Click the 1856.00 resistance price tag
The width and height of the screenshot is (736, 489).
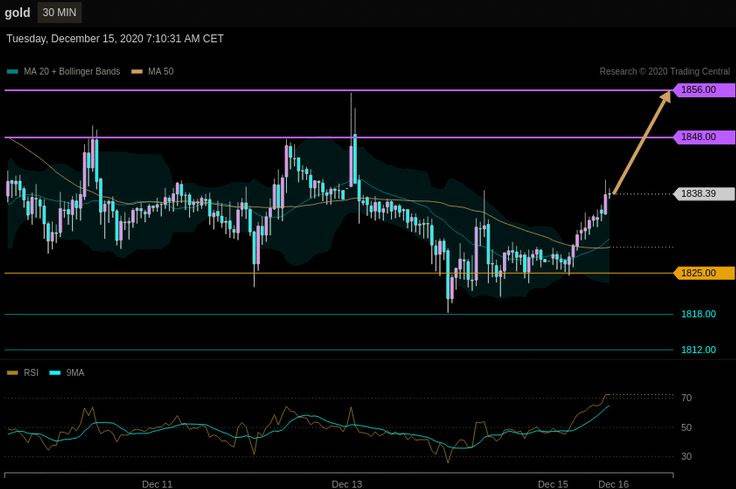704,90
